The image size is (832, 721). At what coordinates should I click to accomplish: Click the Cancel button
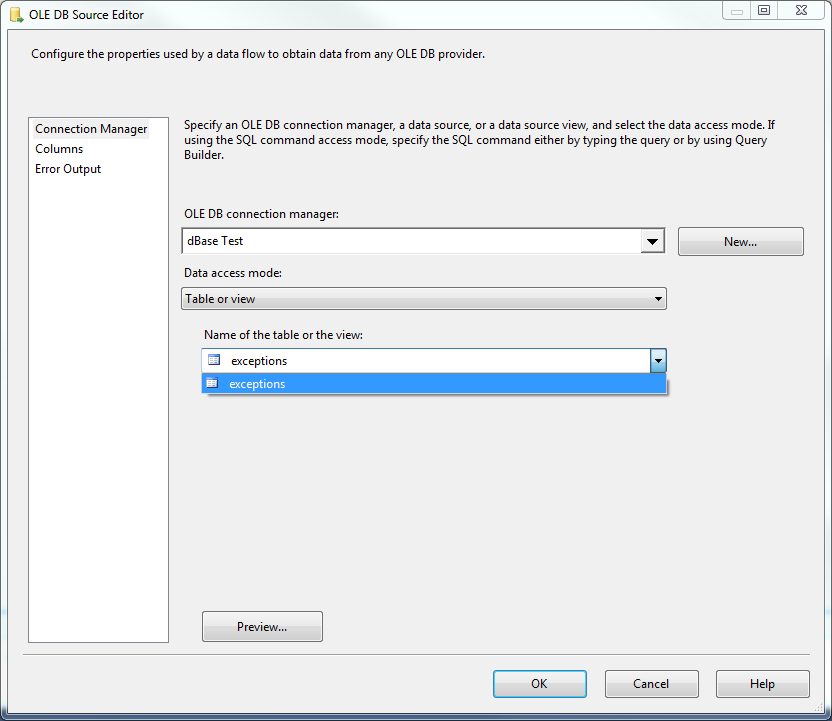(x=651, y=684)
